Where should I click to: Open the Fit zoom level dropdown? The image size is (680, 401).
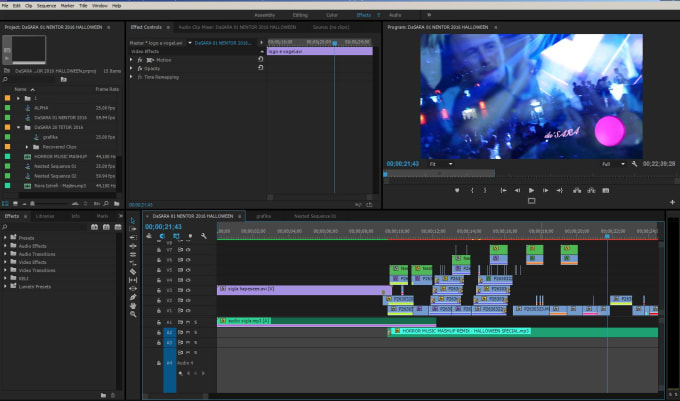[x=441, y=164]
